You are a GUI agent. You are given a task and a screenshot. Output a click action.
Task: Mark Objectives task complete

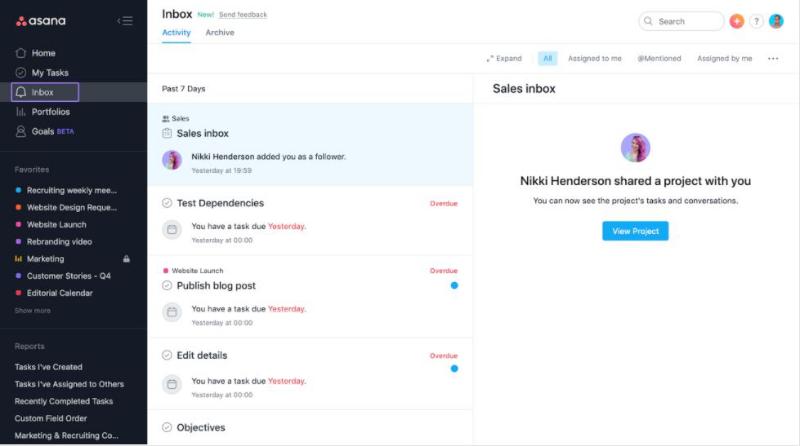coord(167,427)
